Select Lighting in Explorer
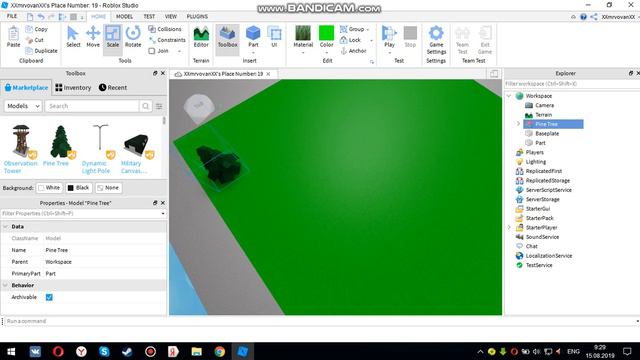 [x=536, y=162]
